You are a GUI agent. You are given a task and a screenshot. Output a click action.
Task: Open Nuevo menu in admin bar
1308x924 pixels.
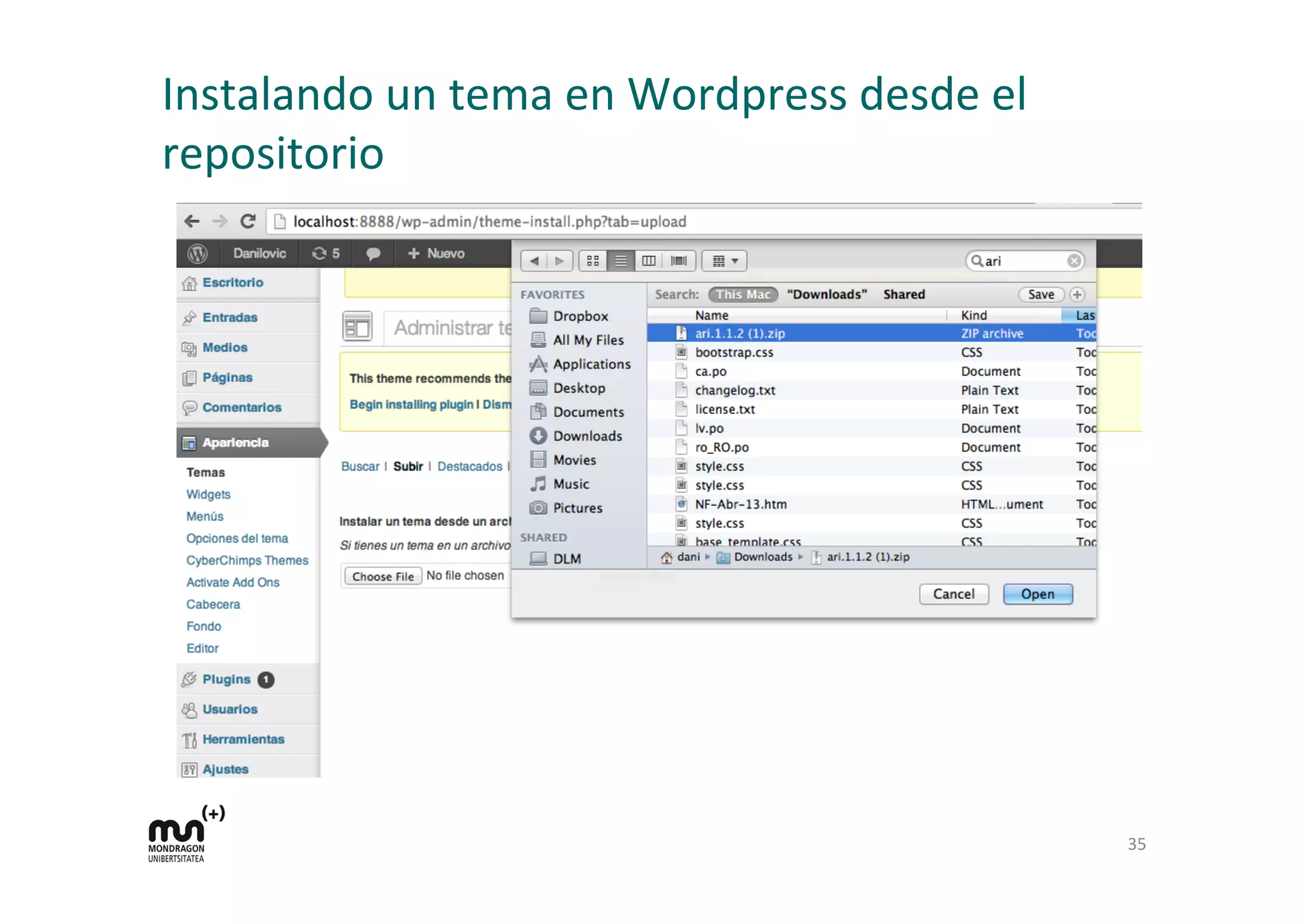point(436,254)
